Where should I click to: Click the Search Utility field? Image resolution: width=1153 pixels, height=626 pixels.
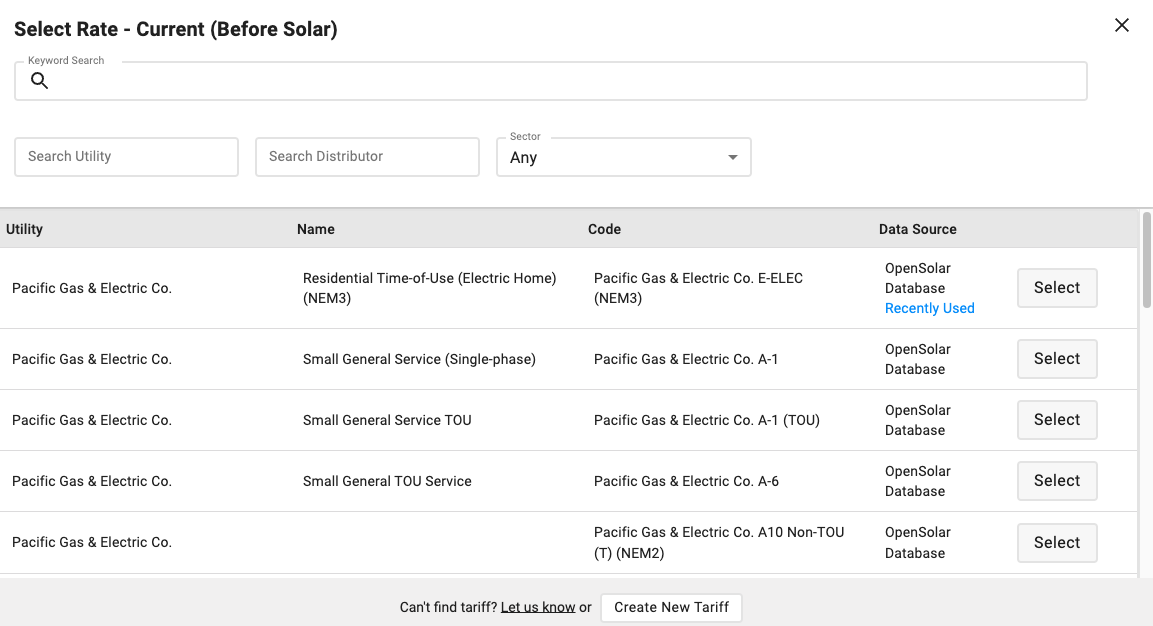pyautogui.click(x=126, y=157)
